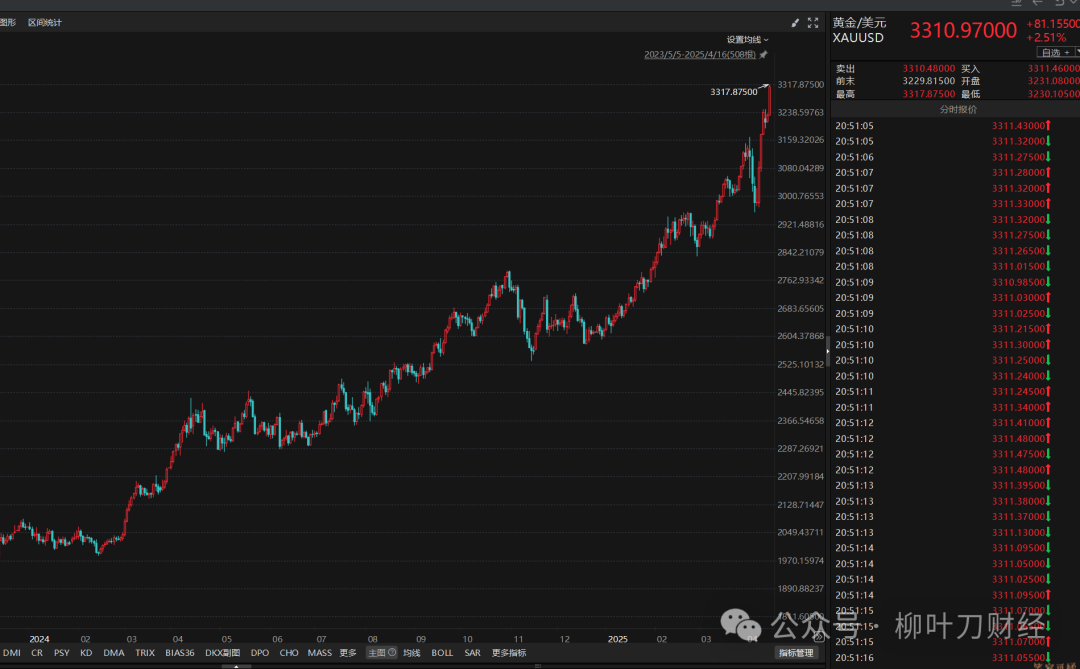Toggle the 均线 moving average overlay
This screenshot has width=1080, height=669.
[411, 653]
